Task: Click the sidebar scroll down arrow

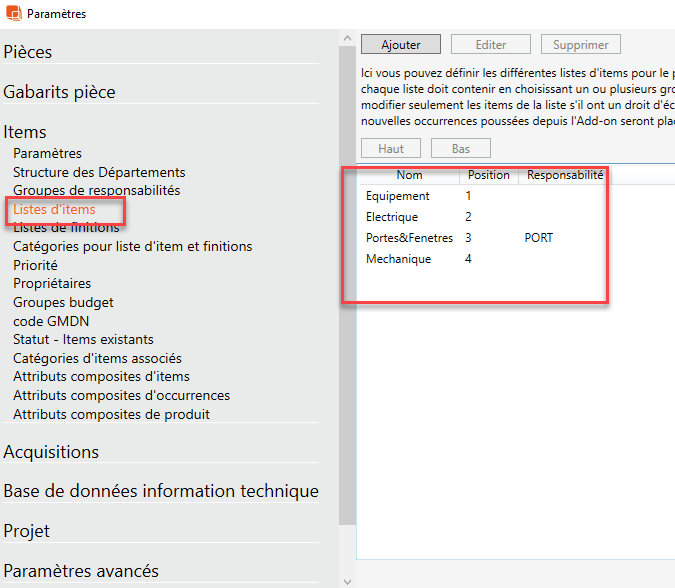Action: (x=347, y=580)
